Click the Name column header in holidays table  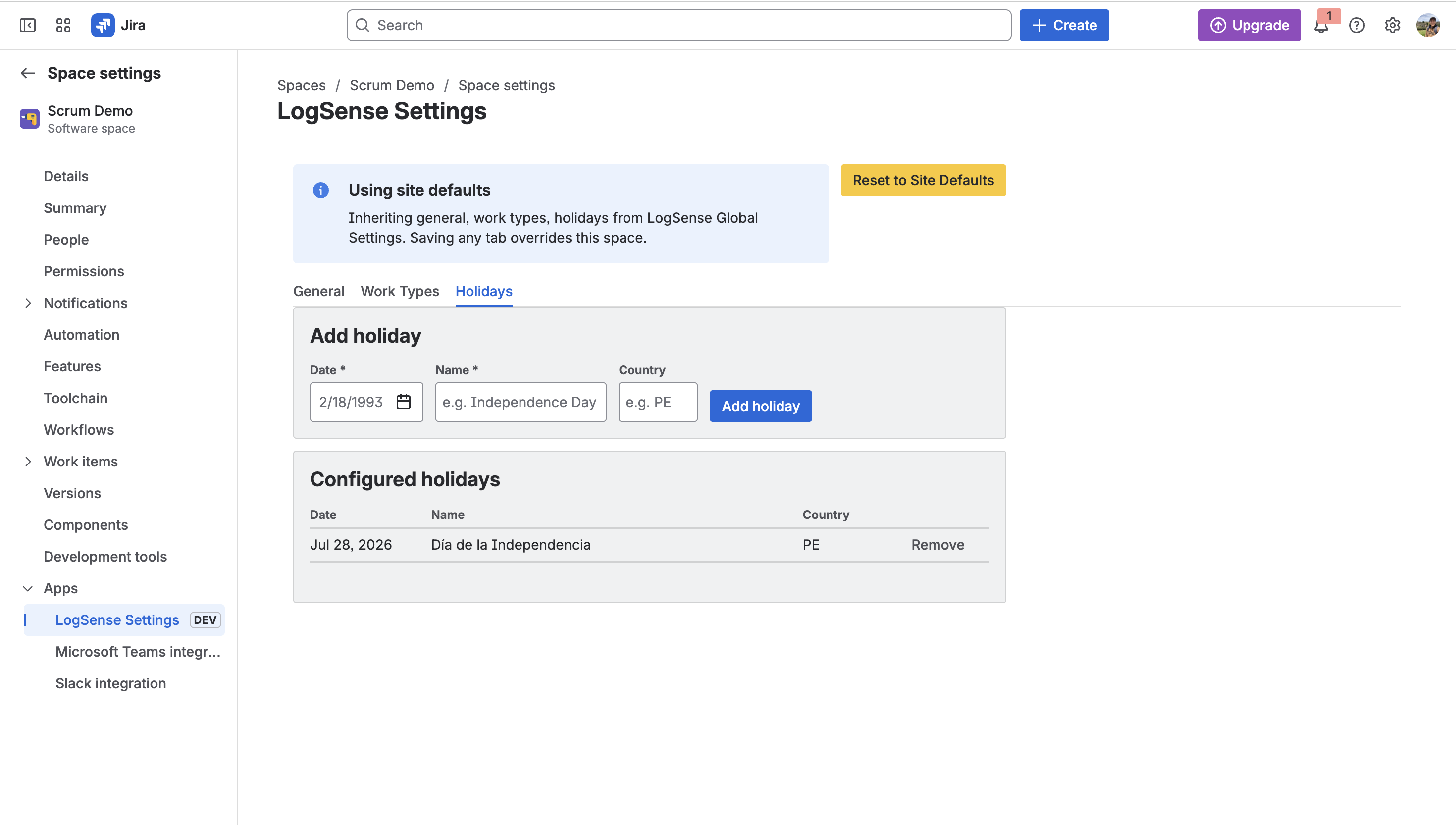[x=448, y=515]
